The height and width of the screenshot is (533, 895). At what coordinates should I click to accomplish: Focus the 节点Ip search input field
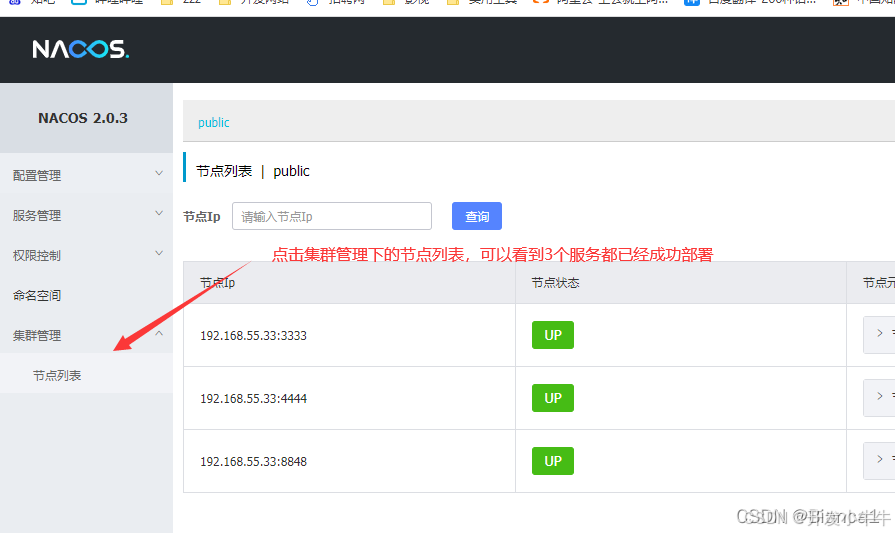[x=332, y=216]
